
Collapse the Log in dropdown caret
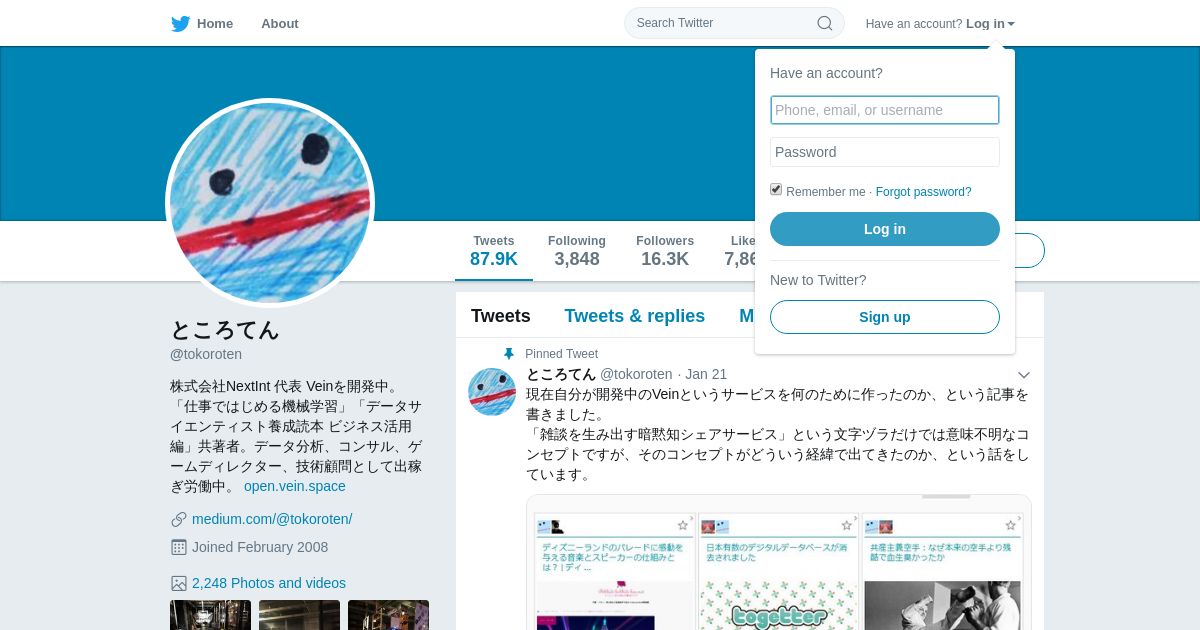pyautogui.click(x=1011, y=24)
